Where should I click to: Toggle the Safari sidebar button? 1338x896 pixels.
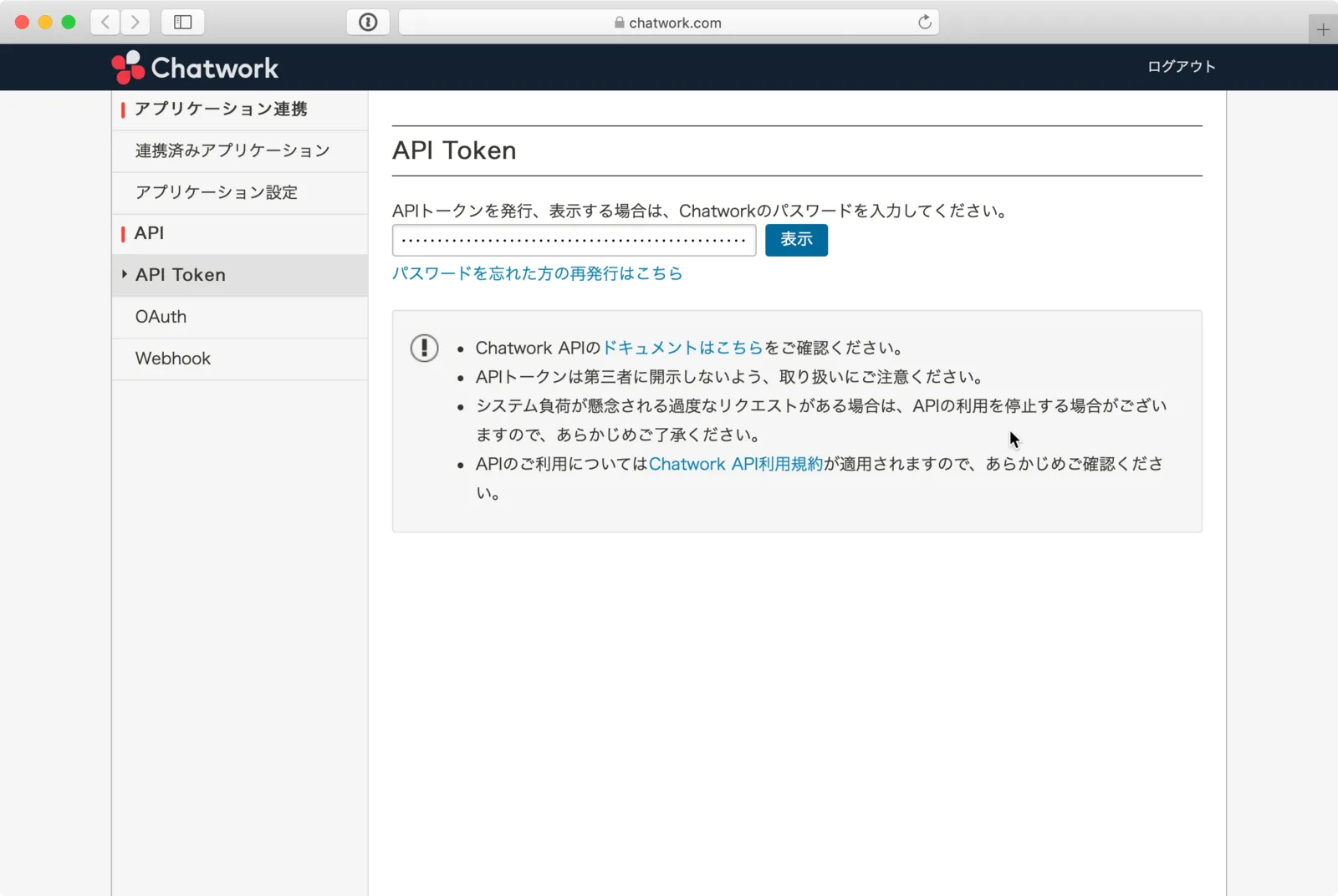(183, 23)
